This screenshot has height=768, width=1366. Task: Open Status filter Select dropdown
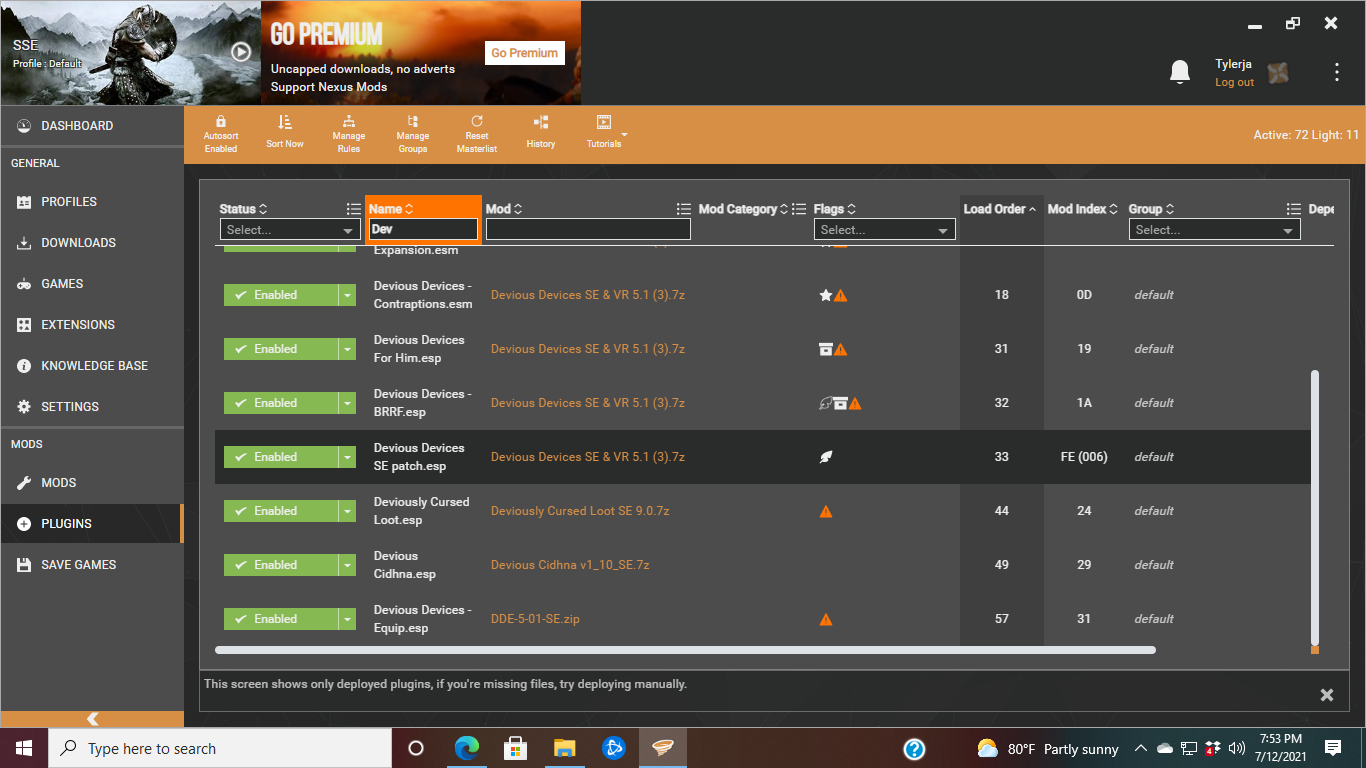(x=290, y=230)
